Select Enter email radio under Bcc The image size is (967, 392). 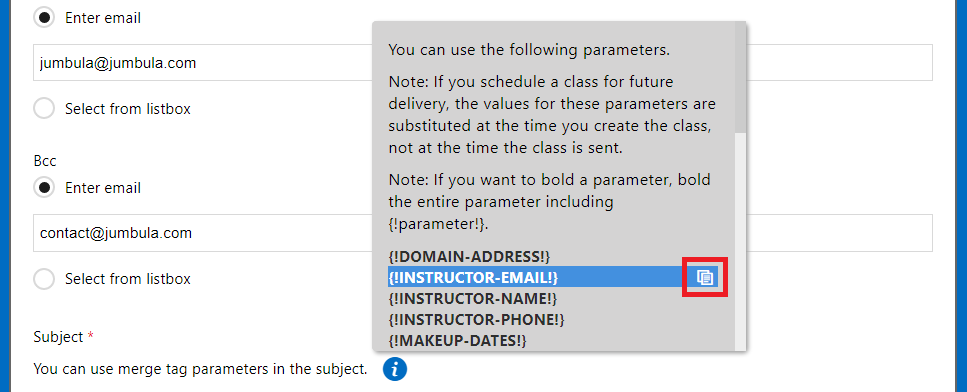(x=44, y=187)
